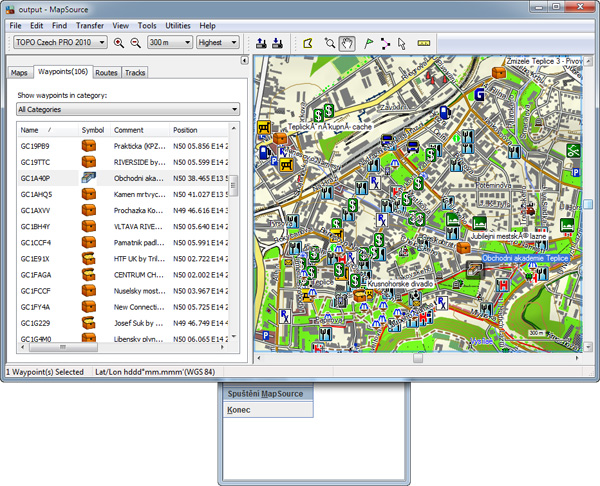Sort waypoints by the Name column header

(30, 130)
